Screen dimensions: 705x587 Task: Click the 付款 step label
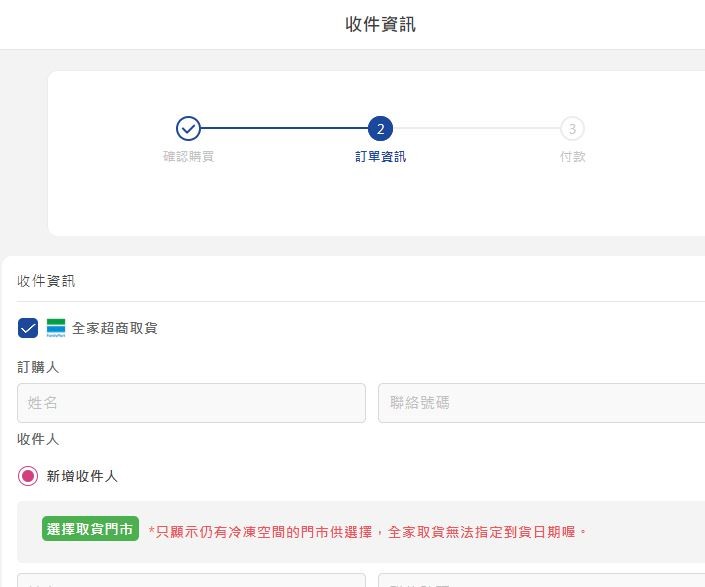[572, 156]
